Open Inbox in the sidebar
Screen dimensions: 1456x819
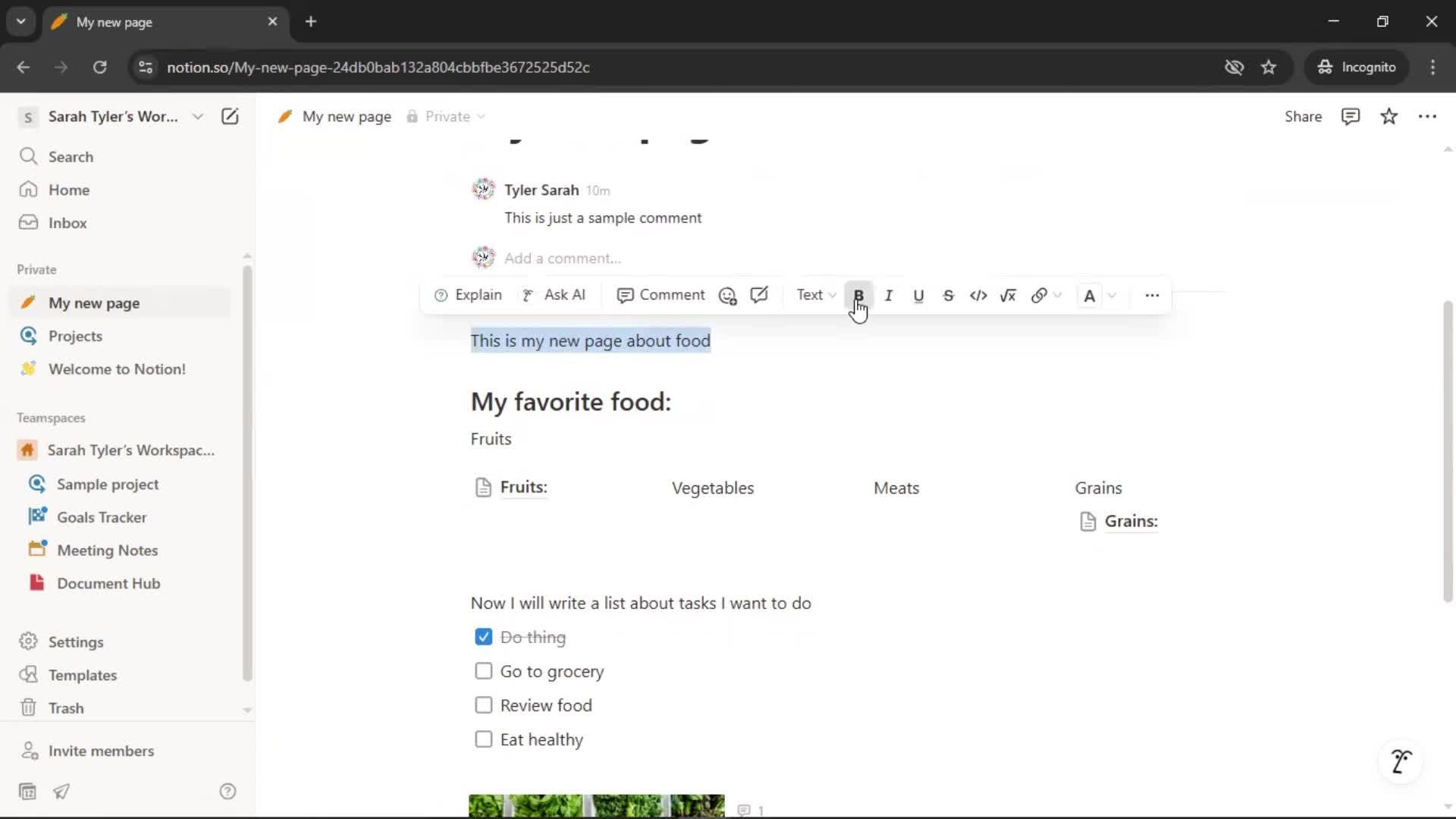point(121,223)
